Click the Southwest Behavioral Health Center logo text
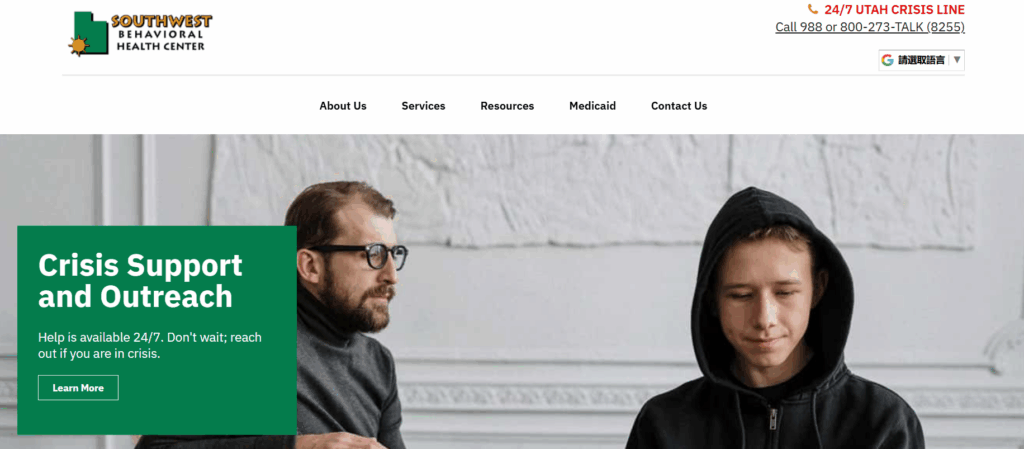The height and width of the screenshot is (449, 1024). (161, 33)
